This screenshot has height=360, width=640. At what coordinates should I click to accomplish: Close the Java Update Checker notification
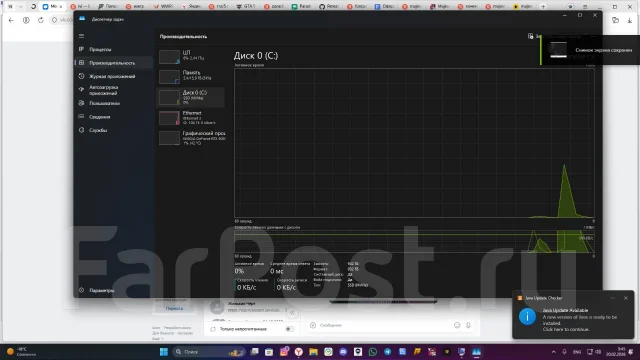pyautogui.click(x=626, y=298)
